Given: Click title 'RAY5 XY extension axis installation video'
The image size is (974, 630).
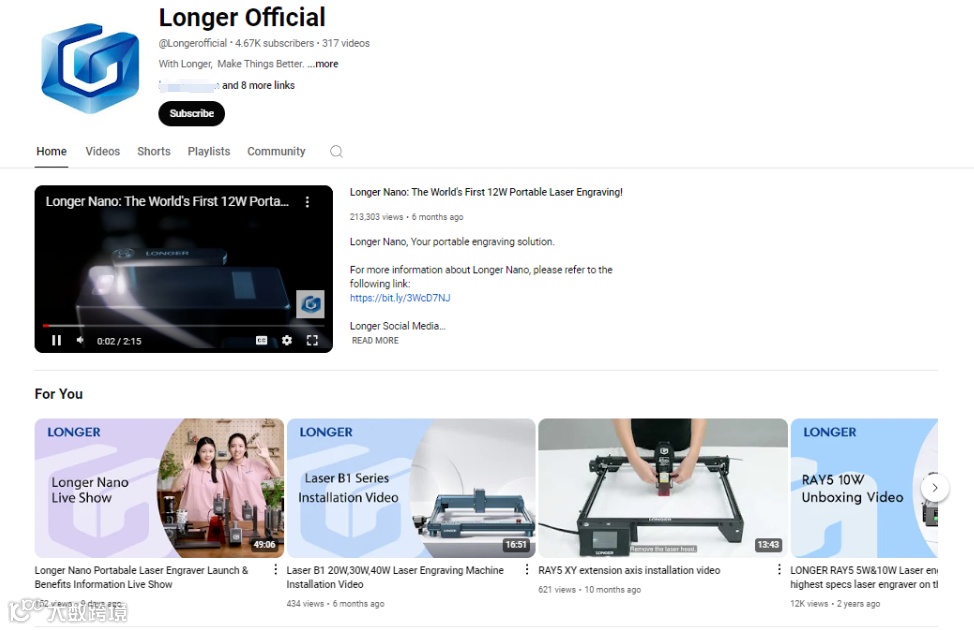Looking at the screenshot, I should tap(629, 570).
